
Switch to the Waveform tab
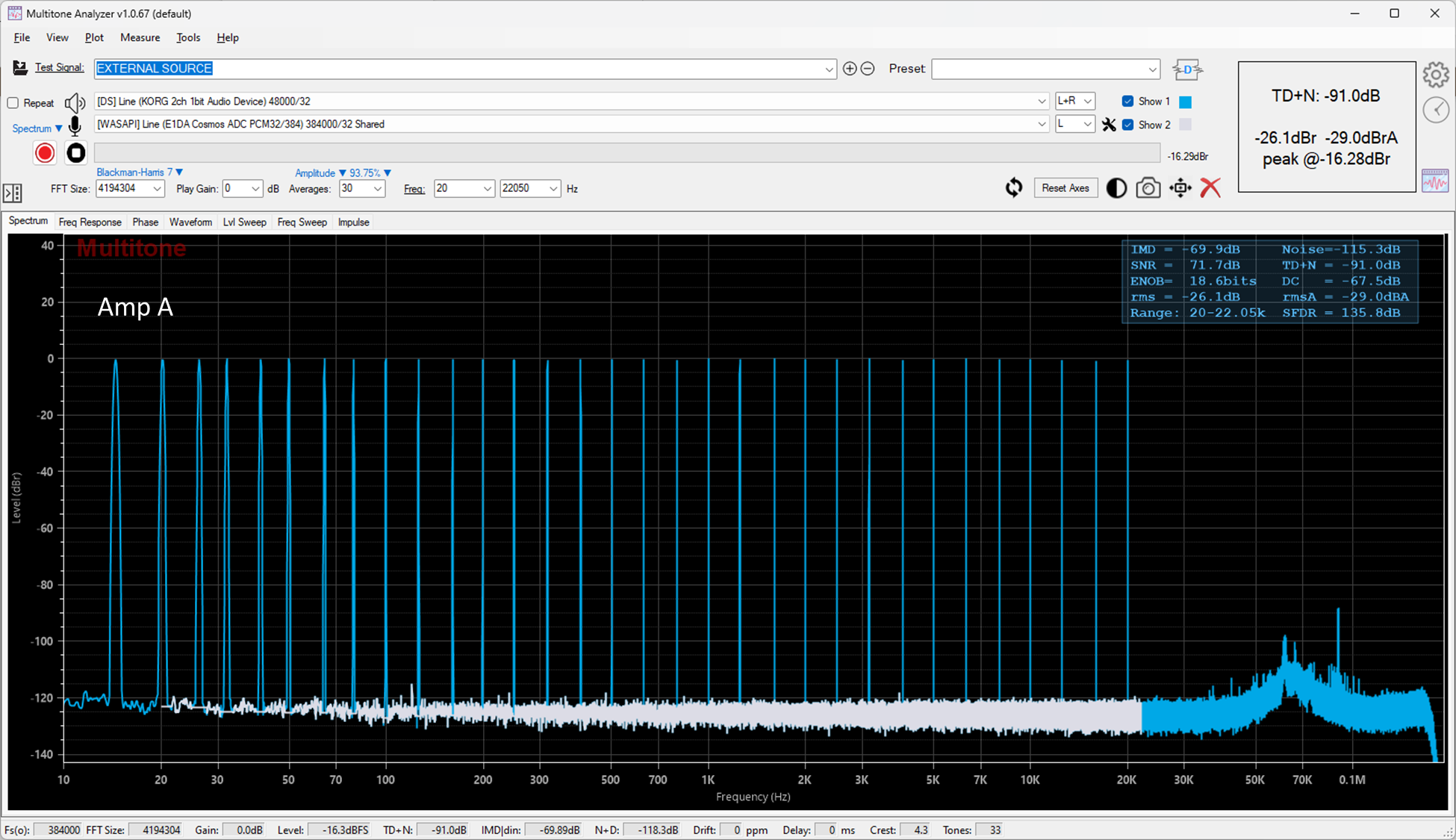tap(190, 222)
